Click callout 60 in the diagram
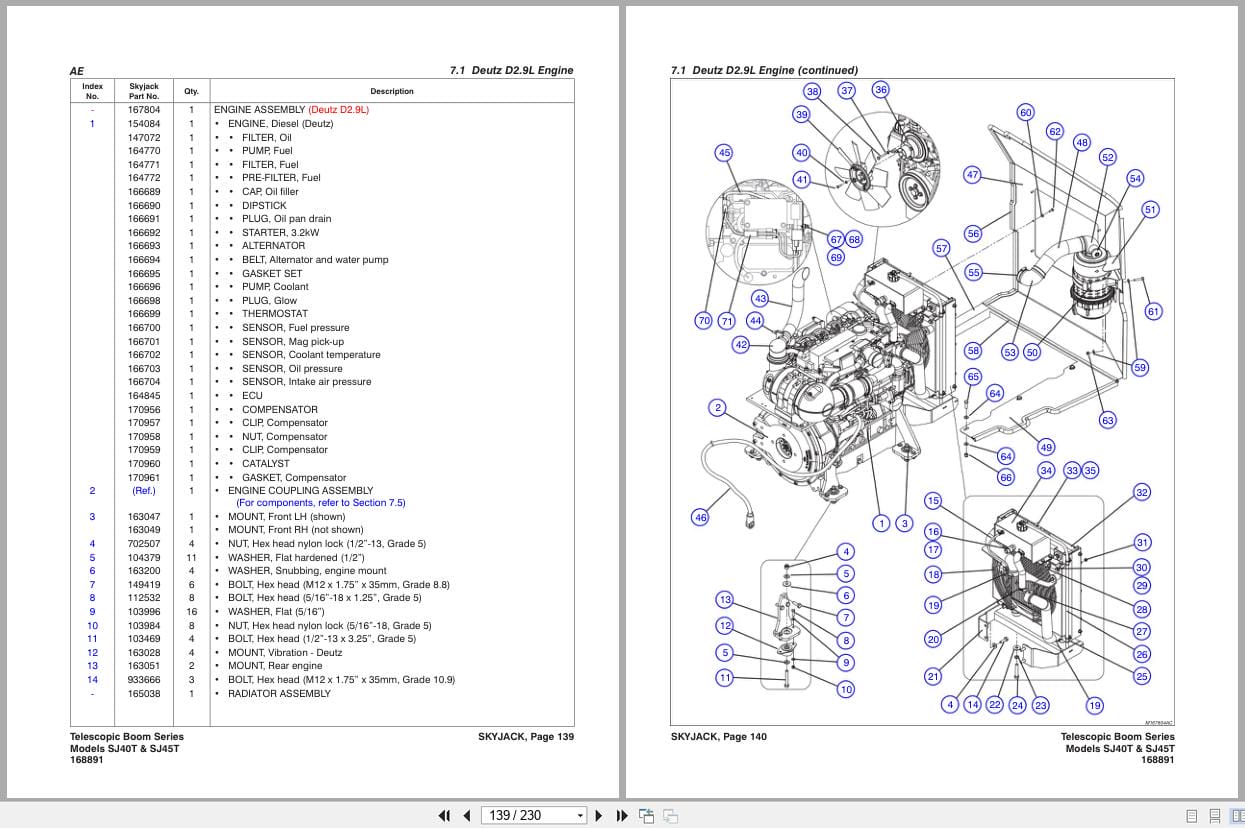 click(1025, 112)
